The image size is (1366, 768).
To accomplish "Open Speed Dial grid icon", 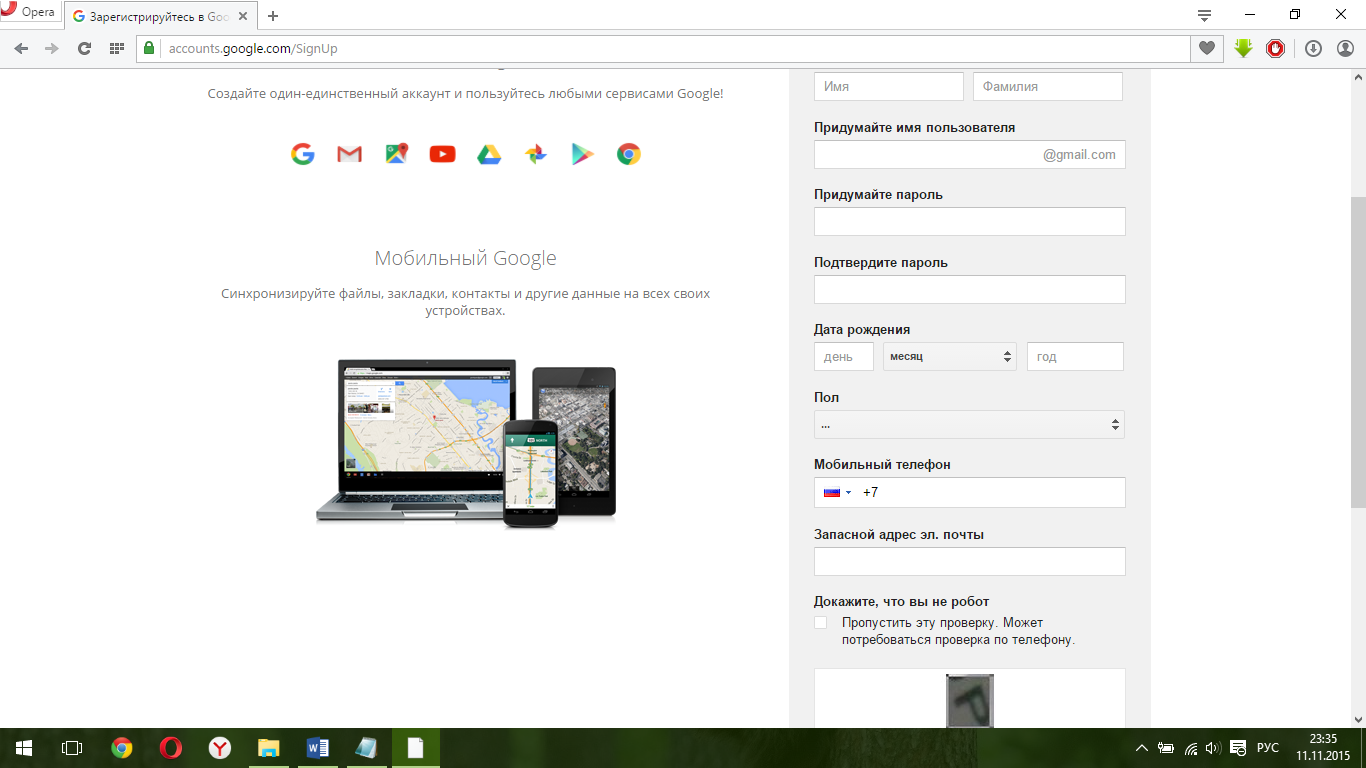I will pos(117,48).
